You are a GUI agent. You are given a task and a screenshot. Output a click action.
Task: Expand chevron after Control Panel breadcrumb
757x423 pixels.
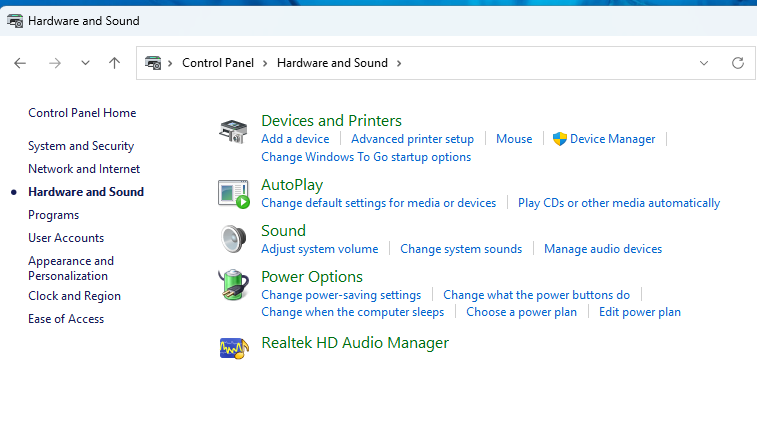point(266,63)
